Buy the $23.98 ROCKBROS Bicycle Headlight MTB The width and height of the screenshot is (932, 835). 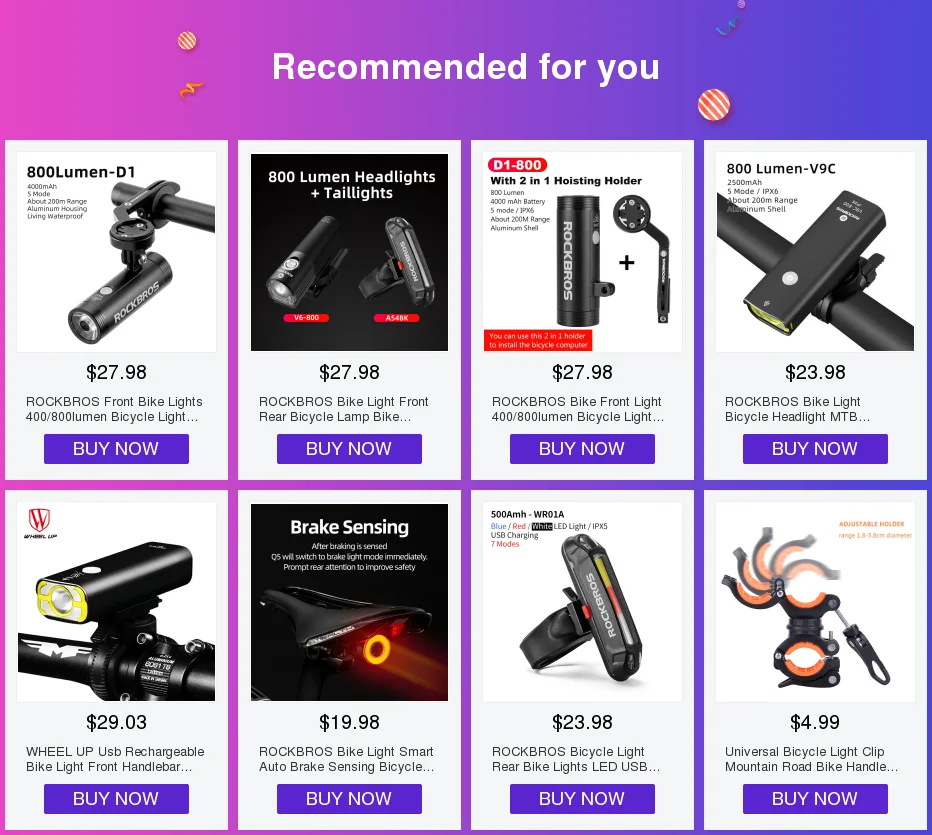[816, 449]
